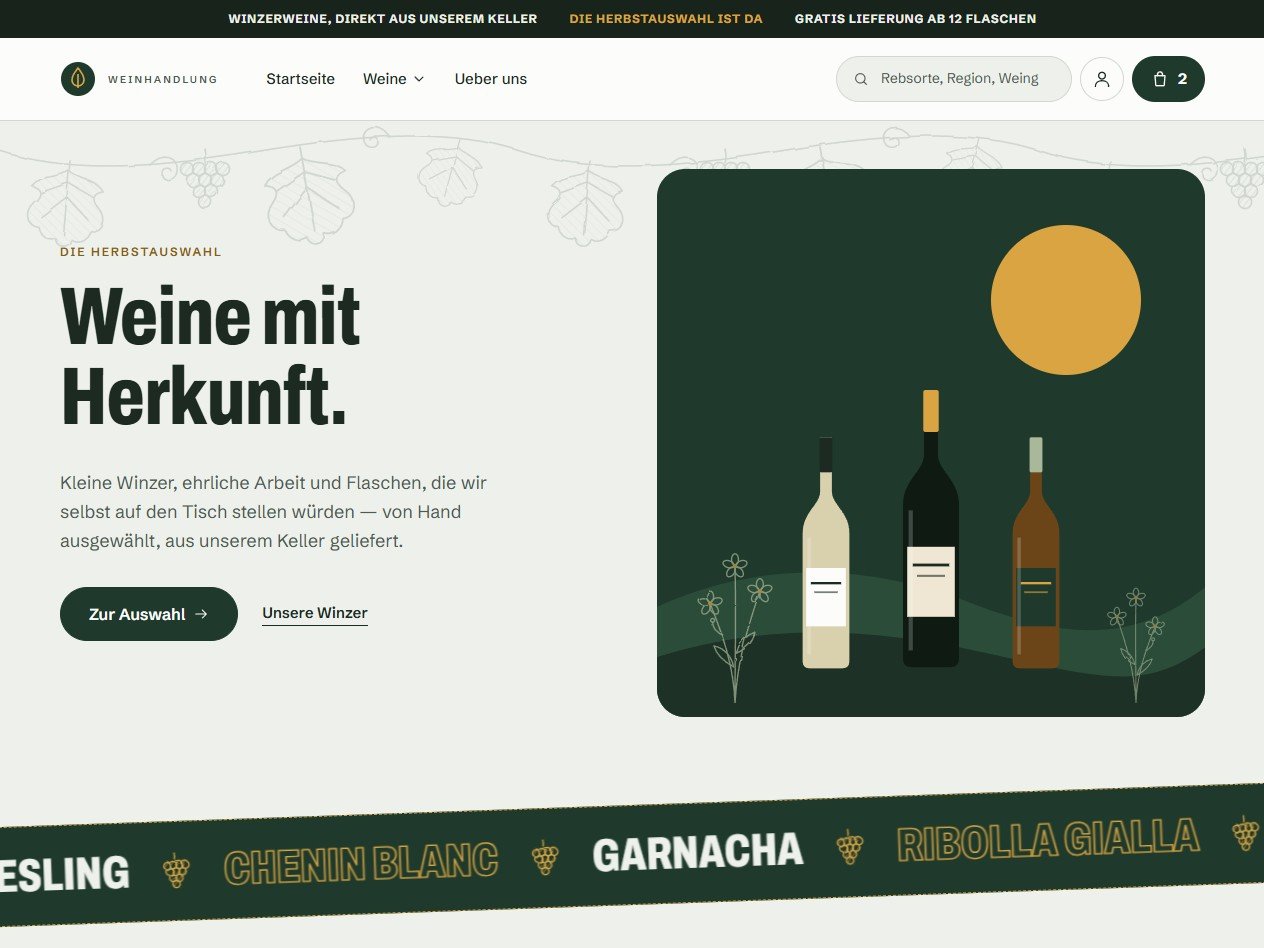Go to Startseite in the navigation
Image resolution: width=1264 pixels, height=948 pixels.
pos(300,79)
